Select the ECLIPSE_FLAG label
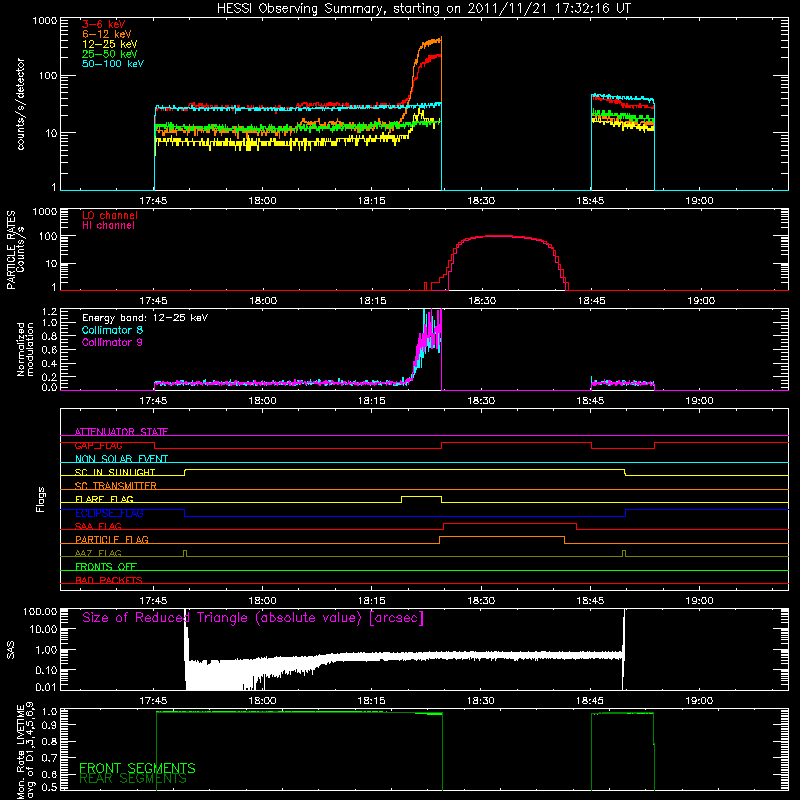 (109, 513)
